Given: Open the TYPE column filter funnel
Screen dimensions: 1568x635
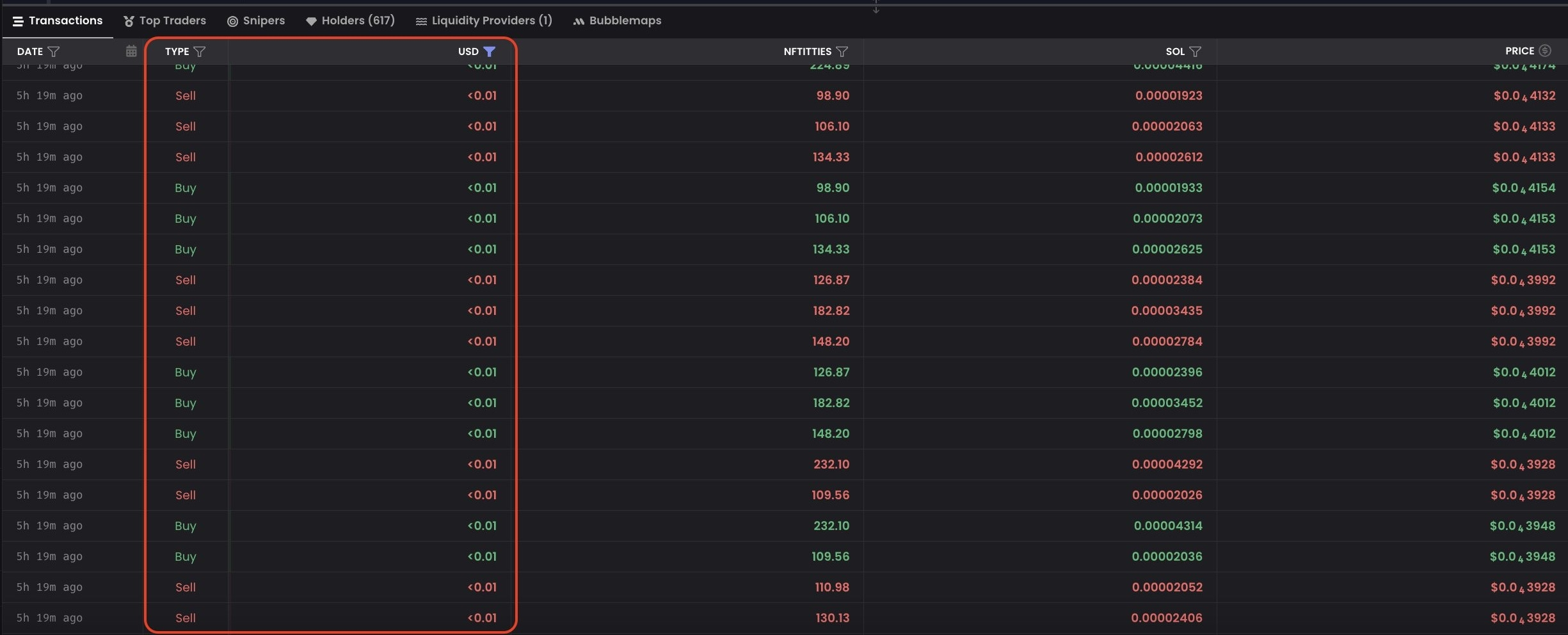Looking at the screenshot, I should 200,51.
